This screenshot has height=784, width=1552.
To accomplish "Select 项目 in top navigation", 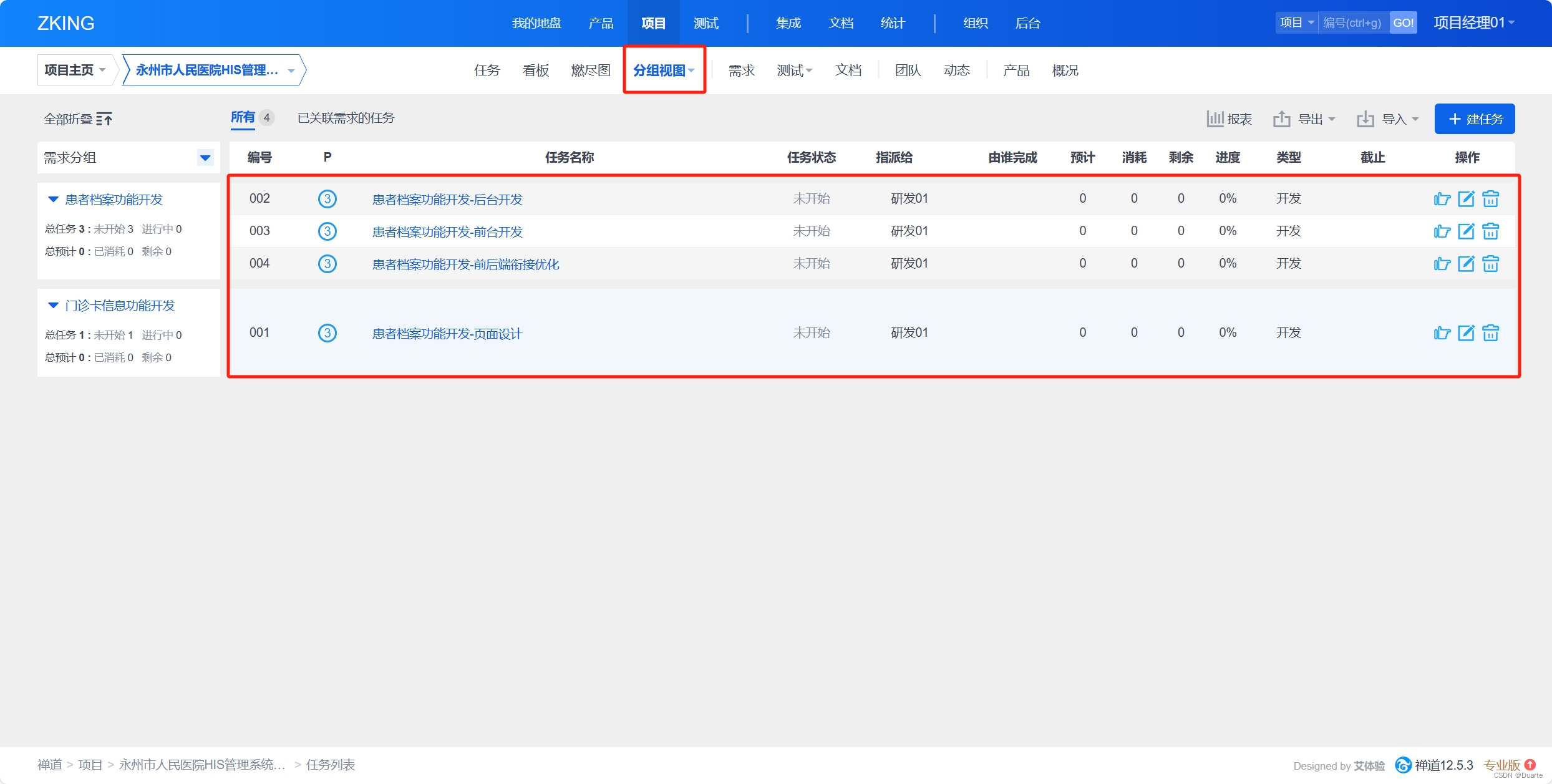I will tap(653, 23).
